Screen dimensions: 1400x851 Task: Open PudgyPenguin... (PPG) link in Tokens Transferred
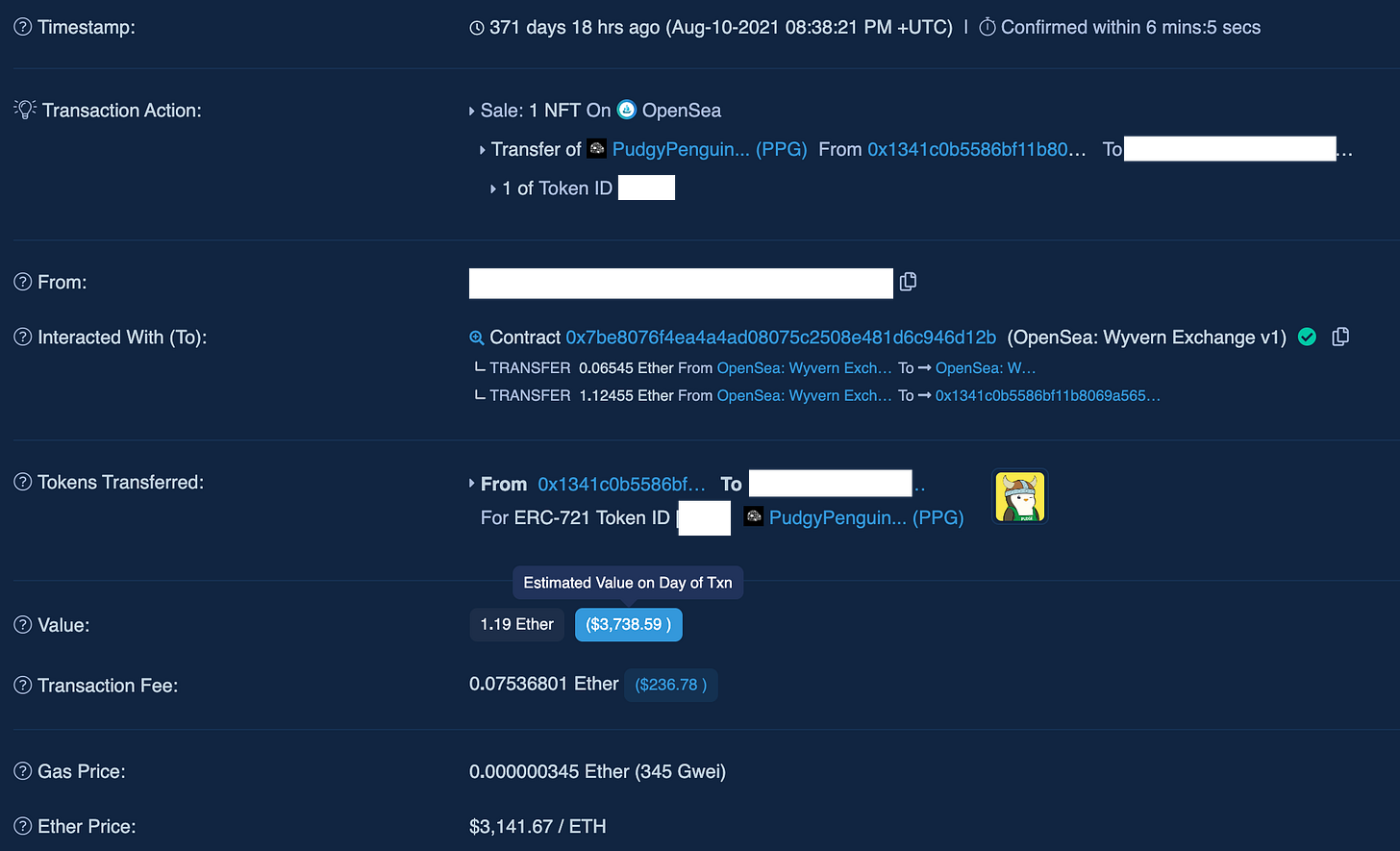866,517
